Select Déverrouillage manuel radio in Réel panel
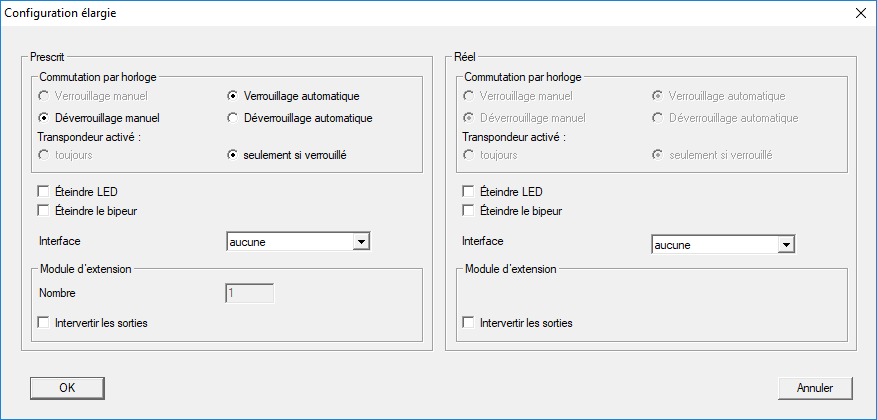877x420 pixels. pyautogui.click(x=468, y=118)
